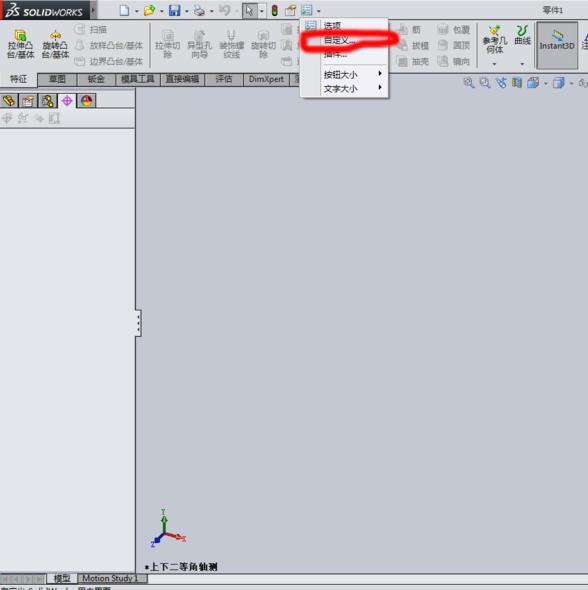
Task: Click the 边界凸台/基体 boundary boss tool
Action: point(109,61)
